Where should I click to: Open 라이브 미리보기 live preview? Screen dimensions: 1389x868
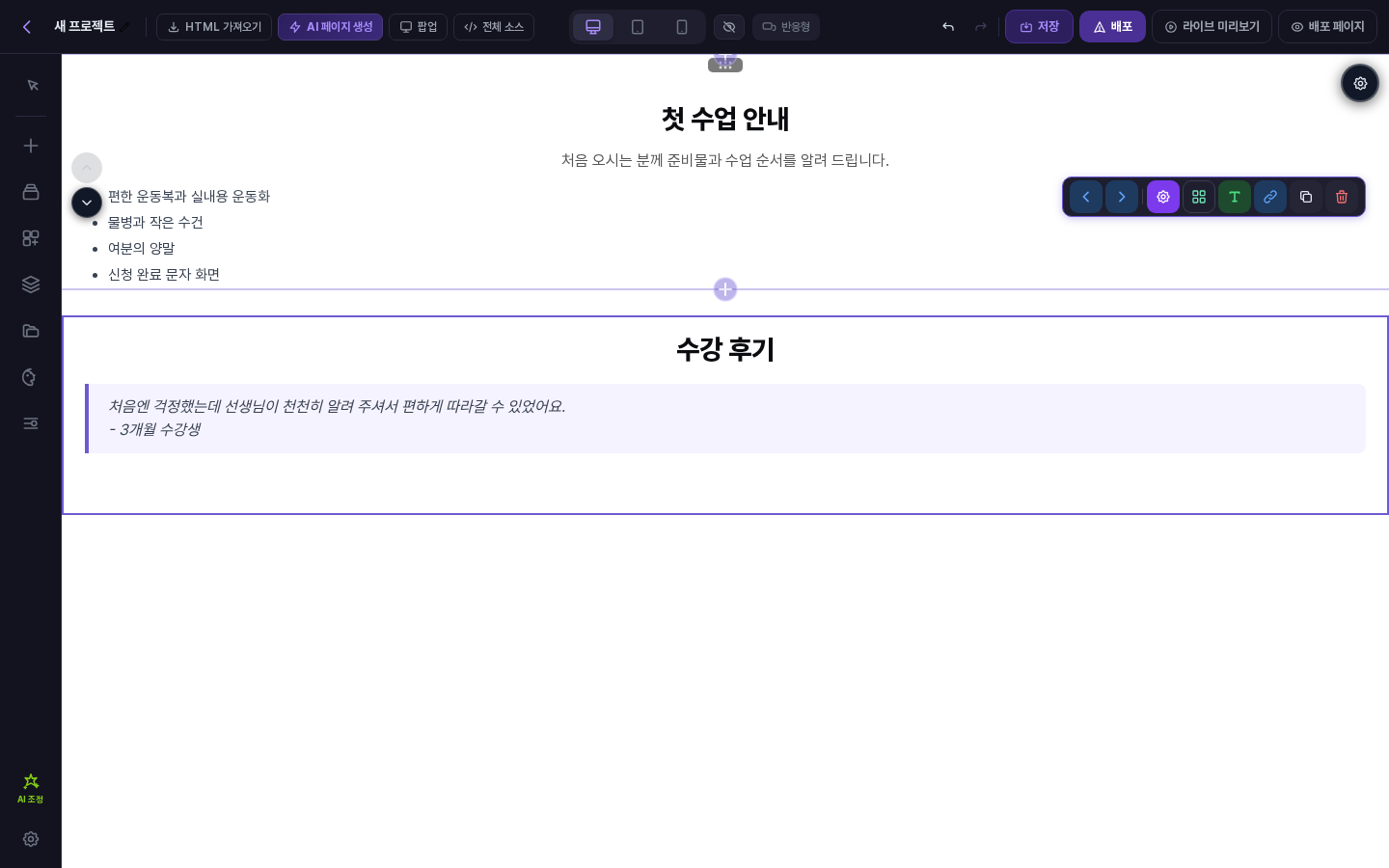tap(1212, 27)
